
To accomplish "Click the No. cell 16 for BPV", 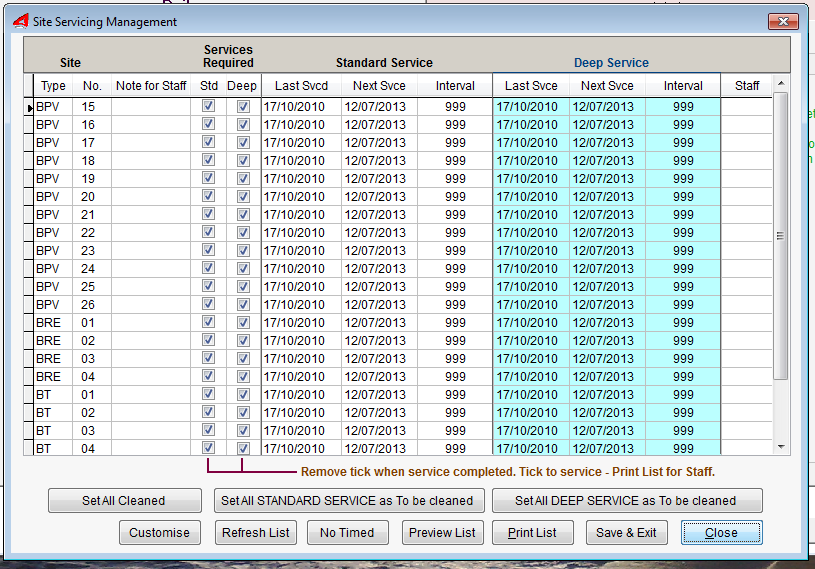I will pyautogui.click(x=92, y=124).
